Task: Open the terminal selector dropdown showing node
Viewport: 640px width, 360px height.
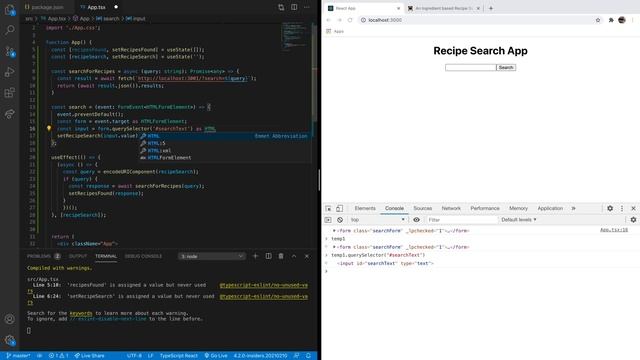Action: pos(212,256)
